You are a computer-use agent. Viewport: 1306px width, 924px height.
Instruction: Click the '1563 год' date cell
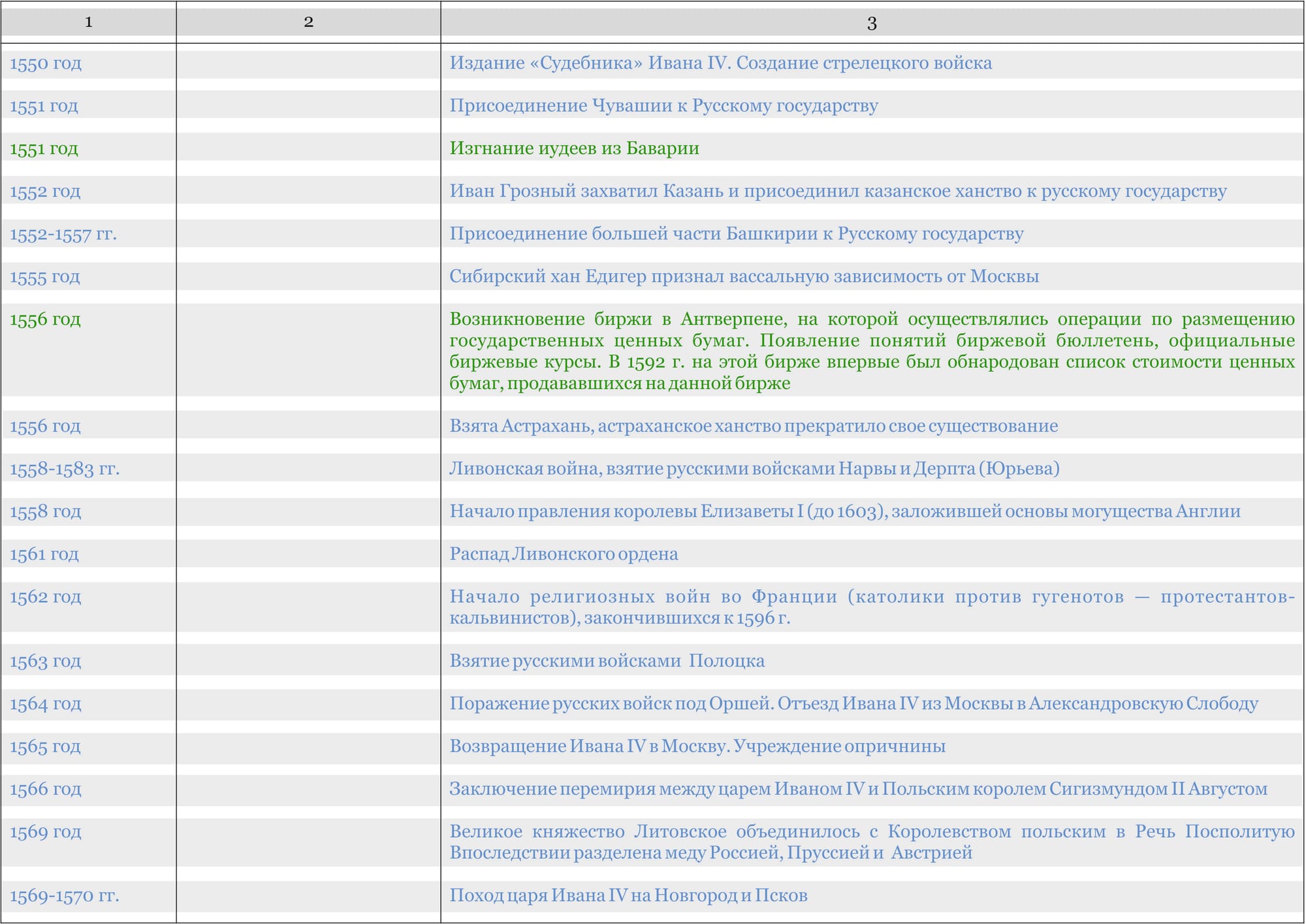[46, 661]
